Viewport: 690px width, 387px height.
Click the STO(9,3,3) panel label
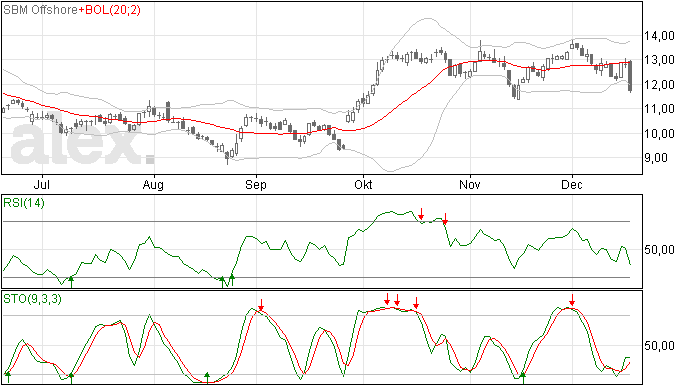click(33, 299)
